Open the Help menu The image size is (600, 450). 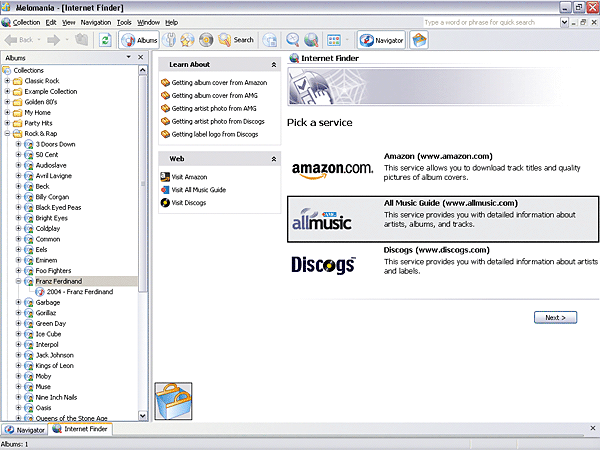coord(171,23)
